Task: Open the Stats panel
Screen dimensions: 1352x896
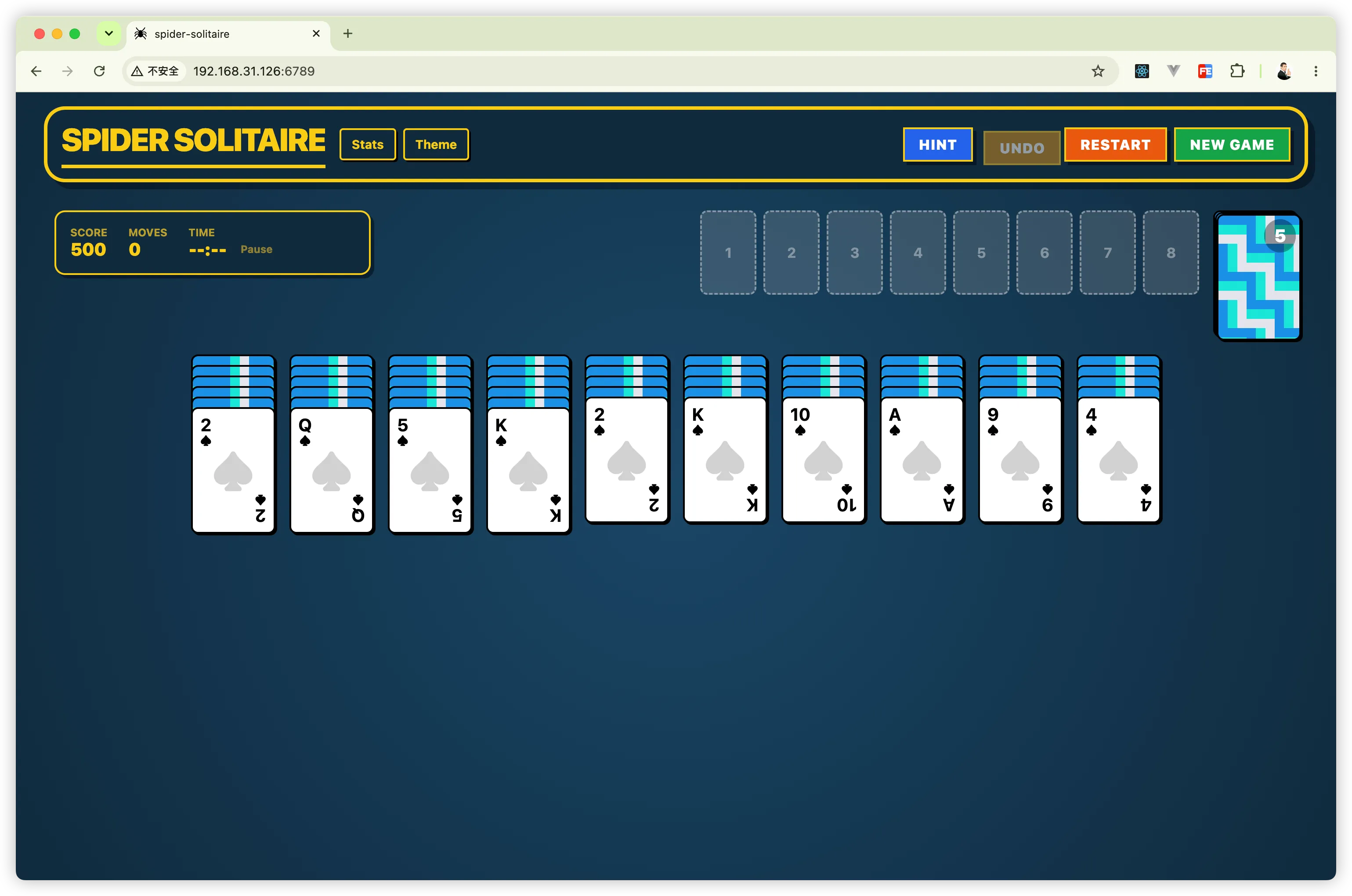Action: (367, 145)
